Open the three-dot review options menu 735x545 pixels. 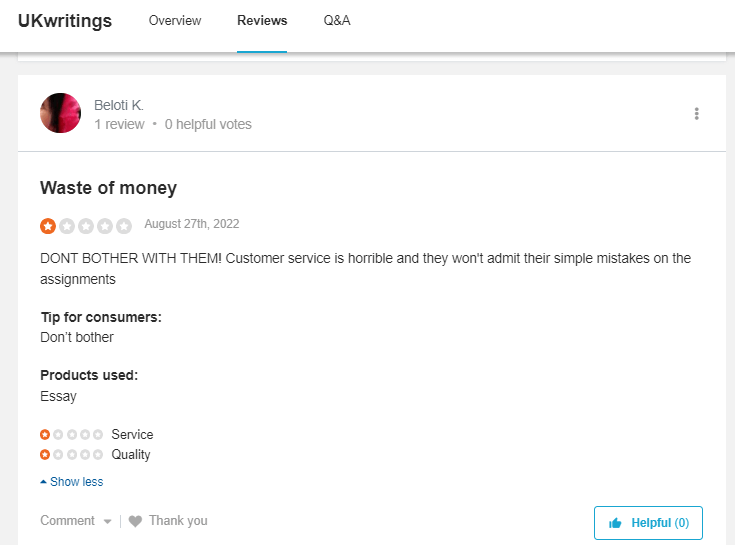[697, 114]
